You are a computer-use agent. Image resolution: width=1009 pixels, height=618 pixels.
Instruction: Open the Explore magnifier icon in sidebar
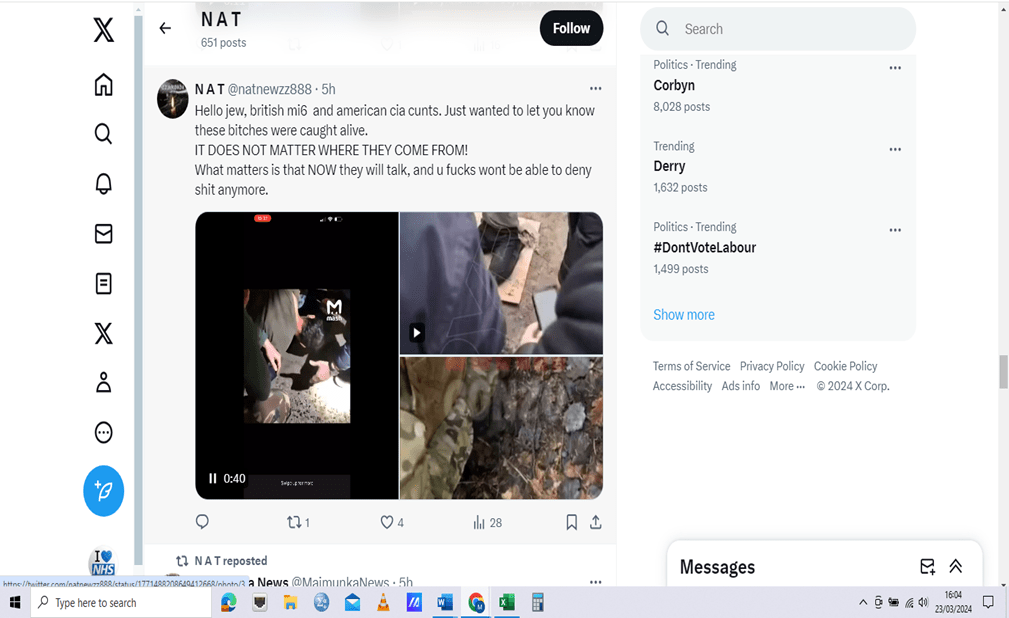pyautogui.click(x=103, y=134)
